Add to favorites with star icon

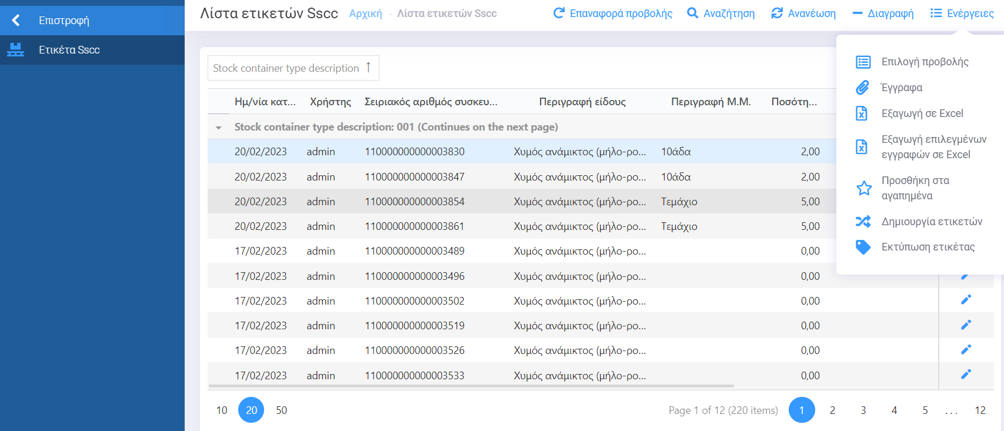tap(864, 188)
